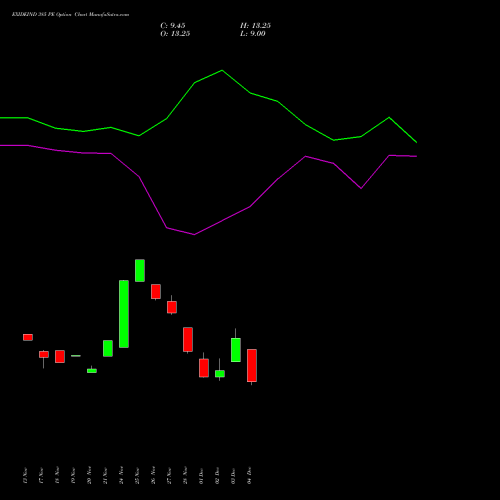Click the 21 Nov date axis label

pyautogui.click(x=105, y=476)
